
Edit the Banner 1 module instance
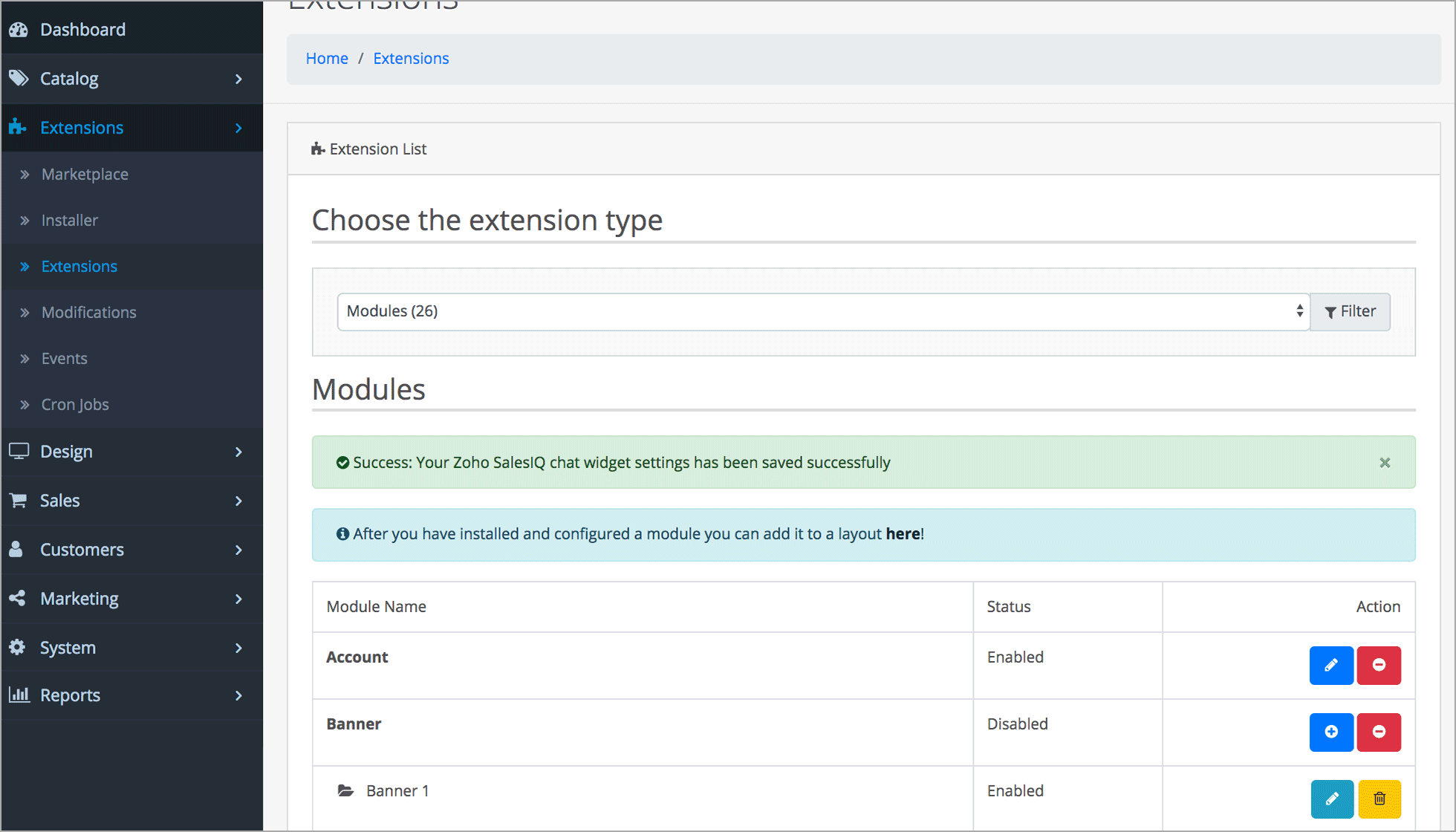pos(1331,799)
